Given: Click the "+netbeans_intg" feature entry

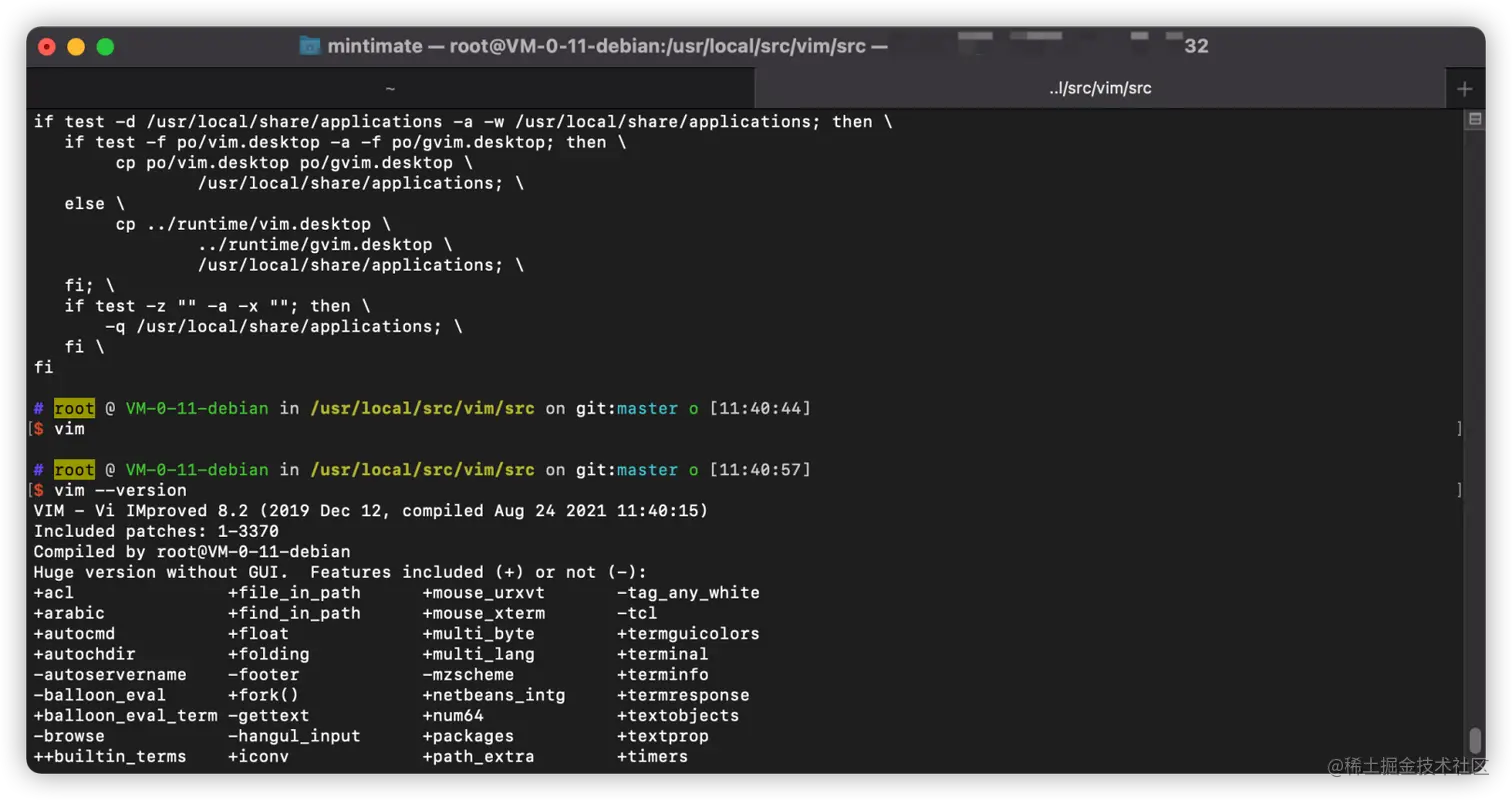Looking at the screenshot, I should (494, 695).
